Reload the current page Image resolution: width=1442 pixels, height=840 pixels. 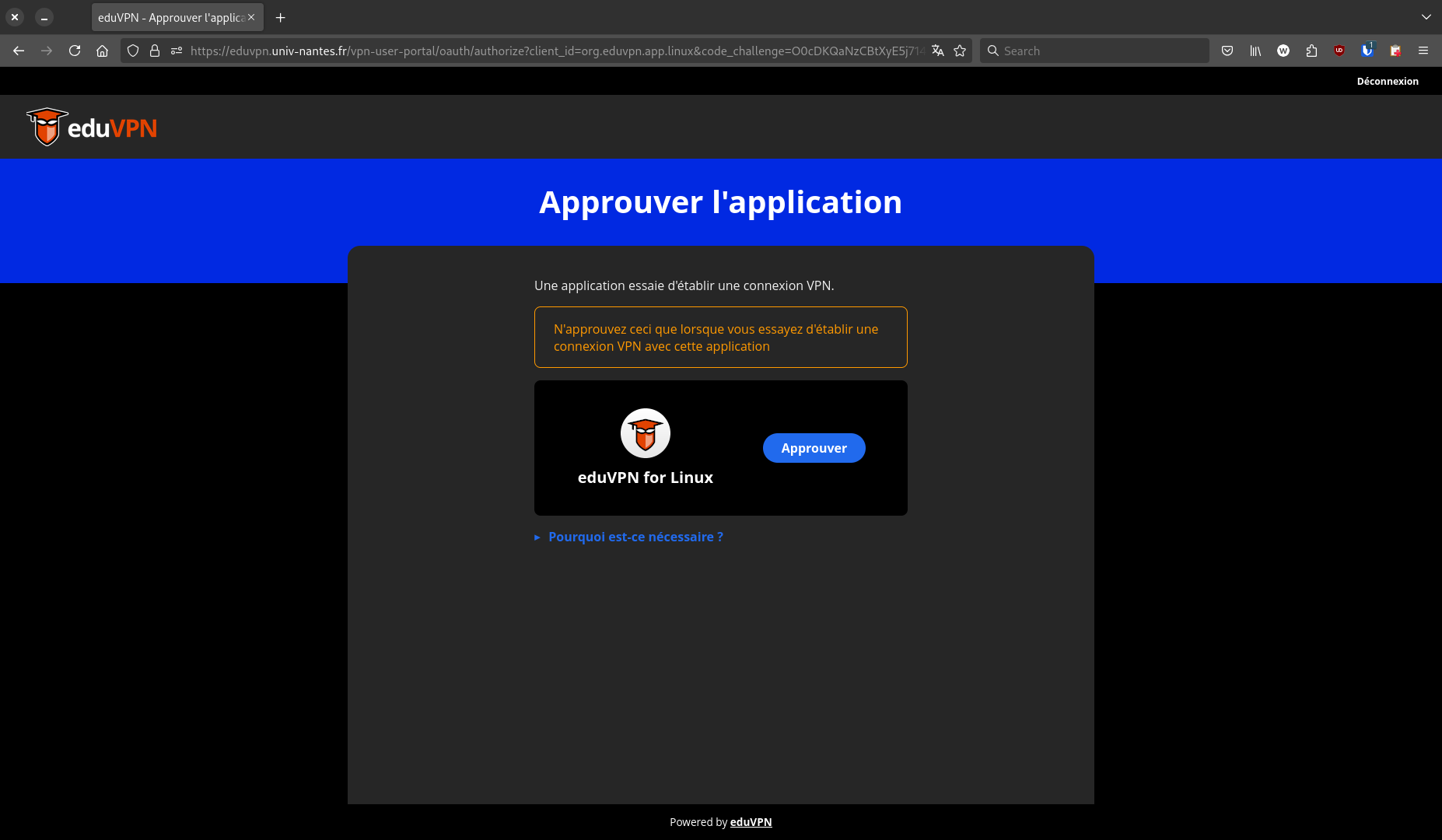75,51
